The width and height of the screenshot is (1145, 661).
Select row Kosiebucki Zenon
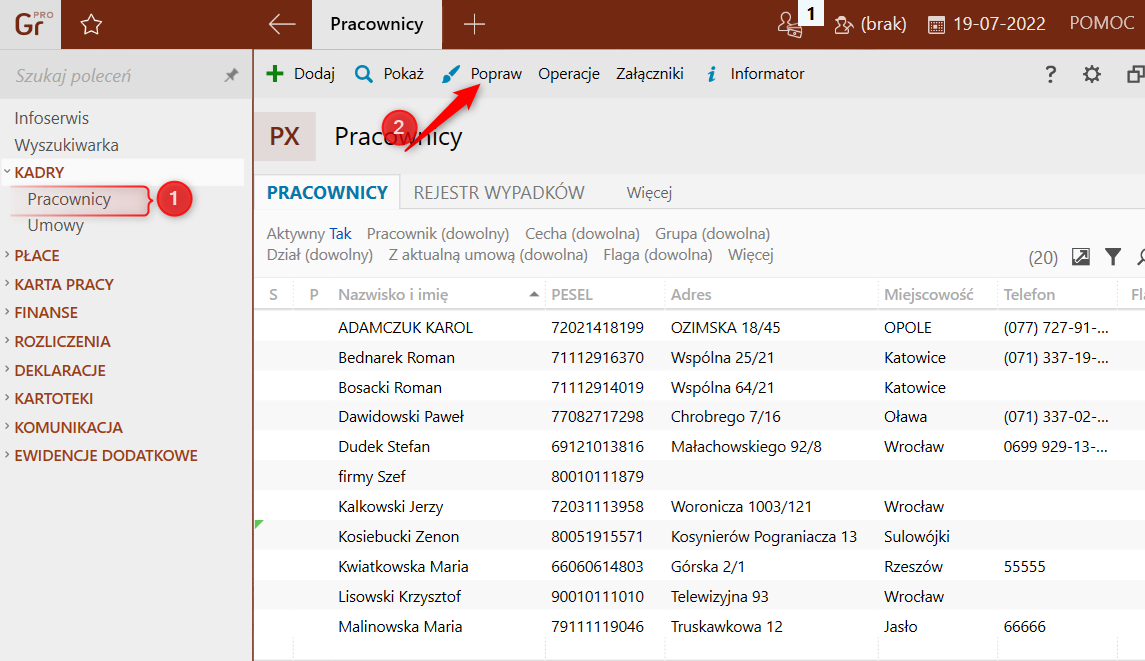pos(700,537)
